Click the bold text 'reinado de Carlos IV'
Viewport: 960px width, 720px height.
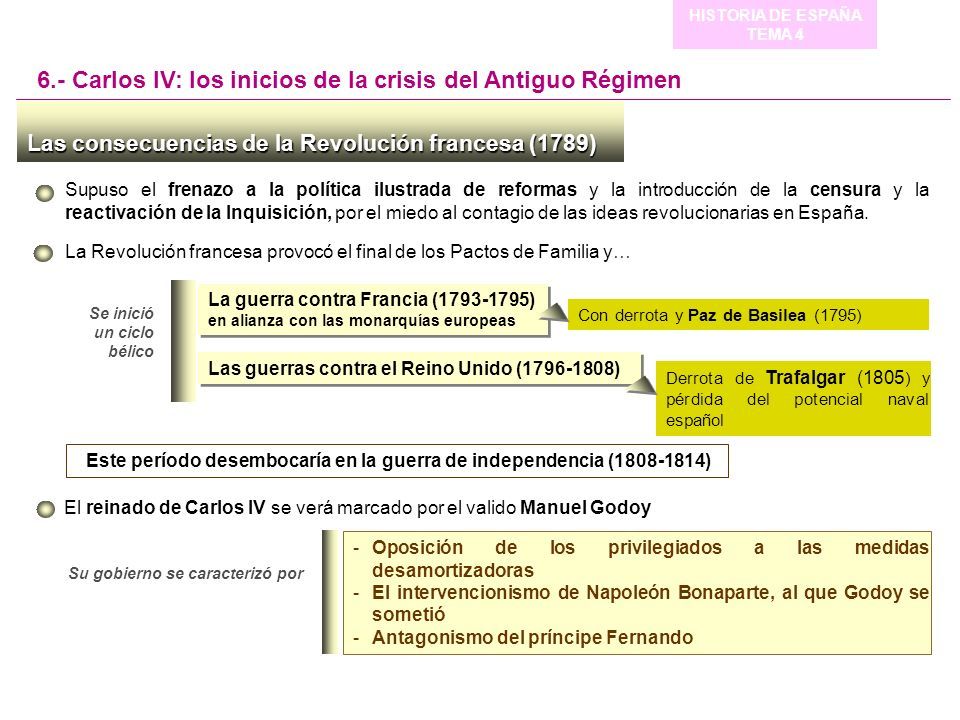[176, 508]
